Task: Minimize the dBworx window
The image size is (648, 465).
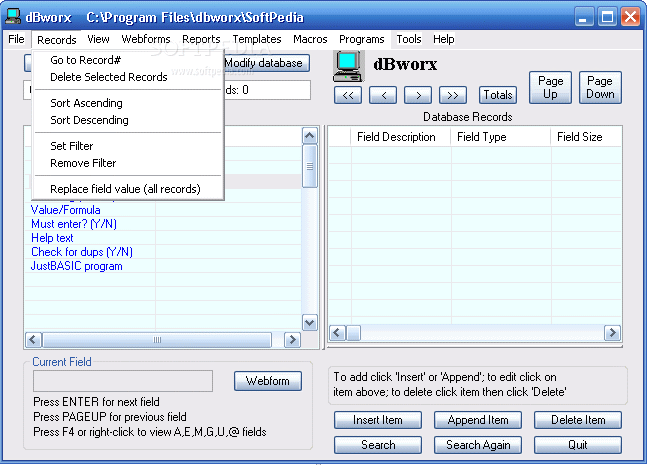Action: pyautogui.click(x=583, y=17)
